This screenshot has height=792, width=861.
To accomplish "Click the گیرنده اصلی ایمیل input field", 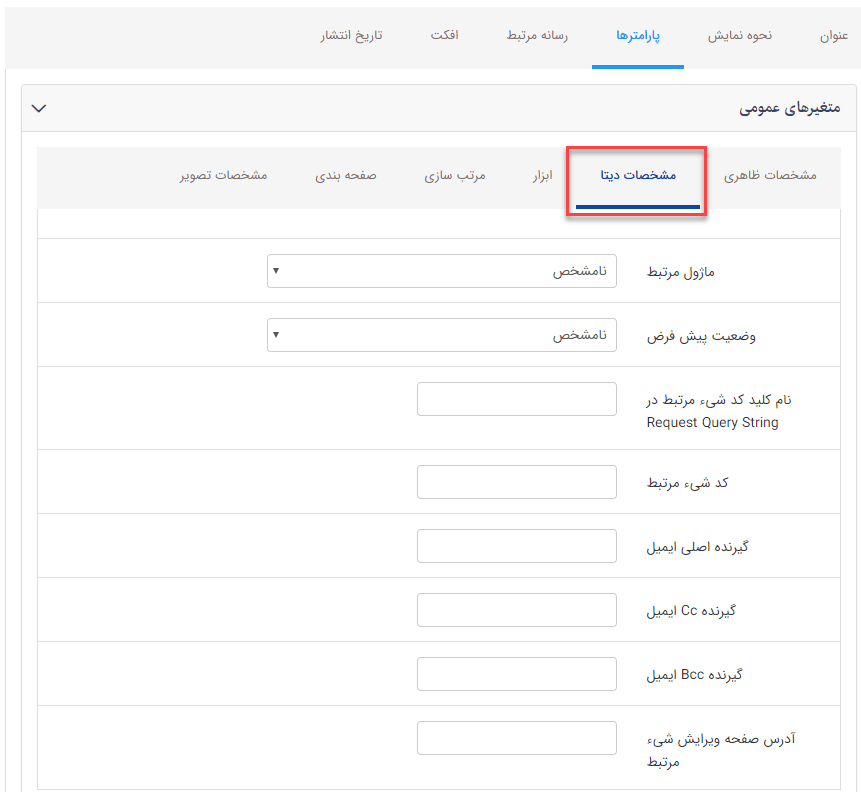I will pyautogui.click(x=516, y=545).
